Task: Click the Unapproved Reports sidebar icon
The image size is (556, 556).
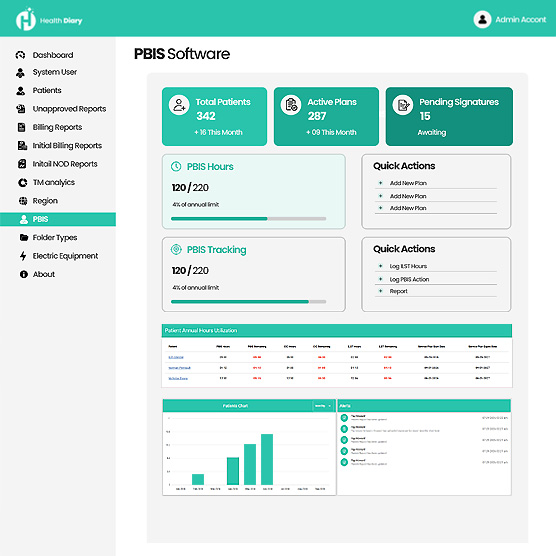Action: [x=21, y=109]
